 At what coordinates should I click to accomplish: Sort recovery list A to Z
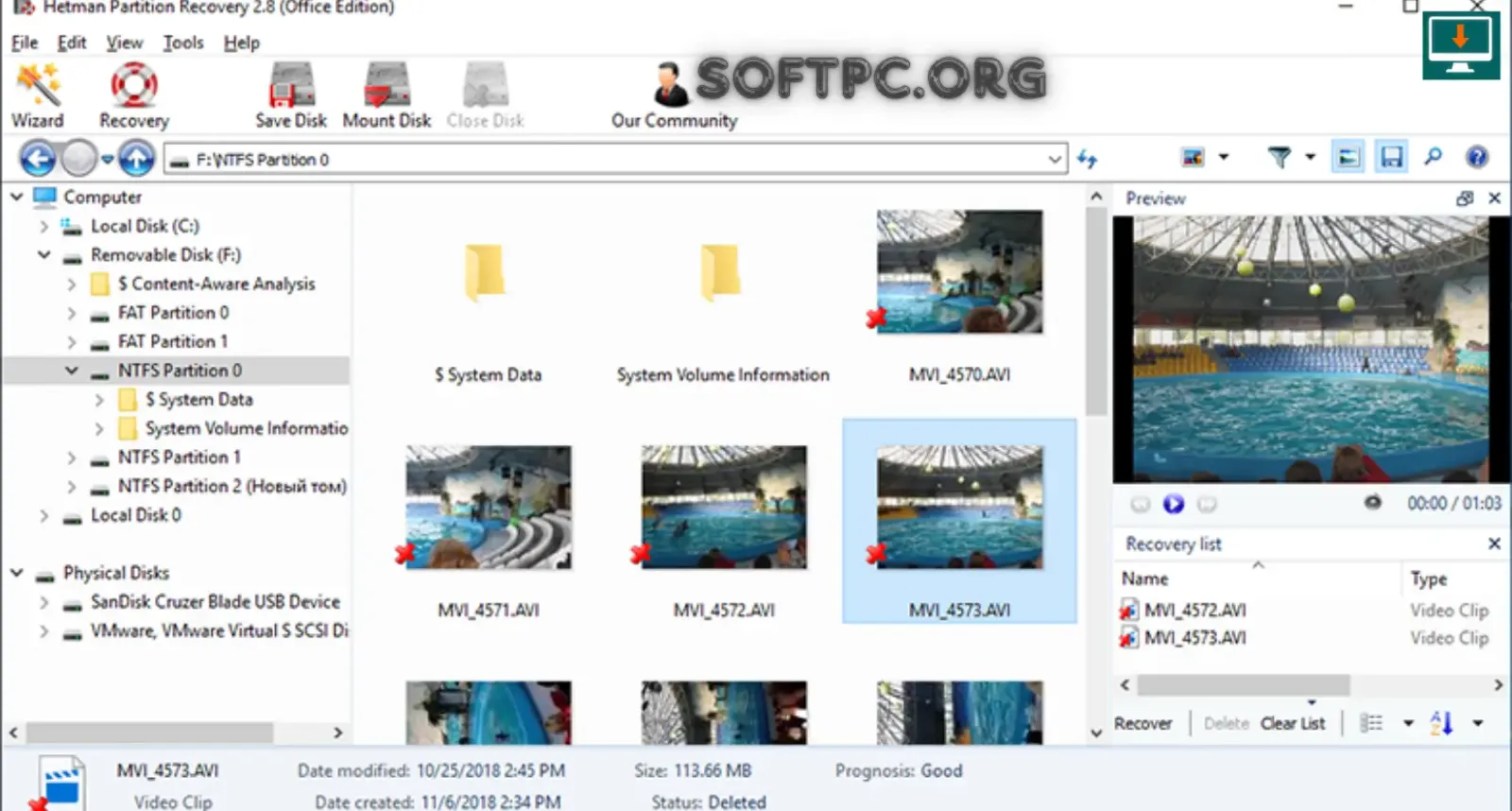1441,723
